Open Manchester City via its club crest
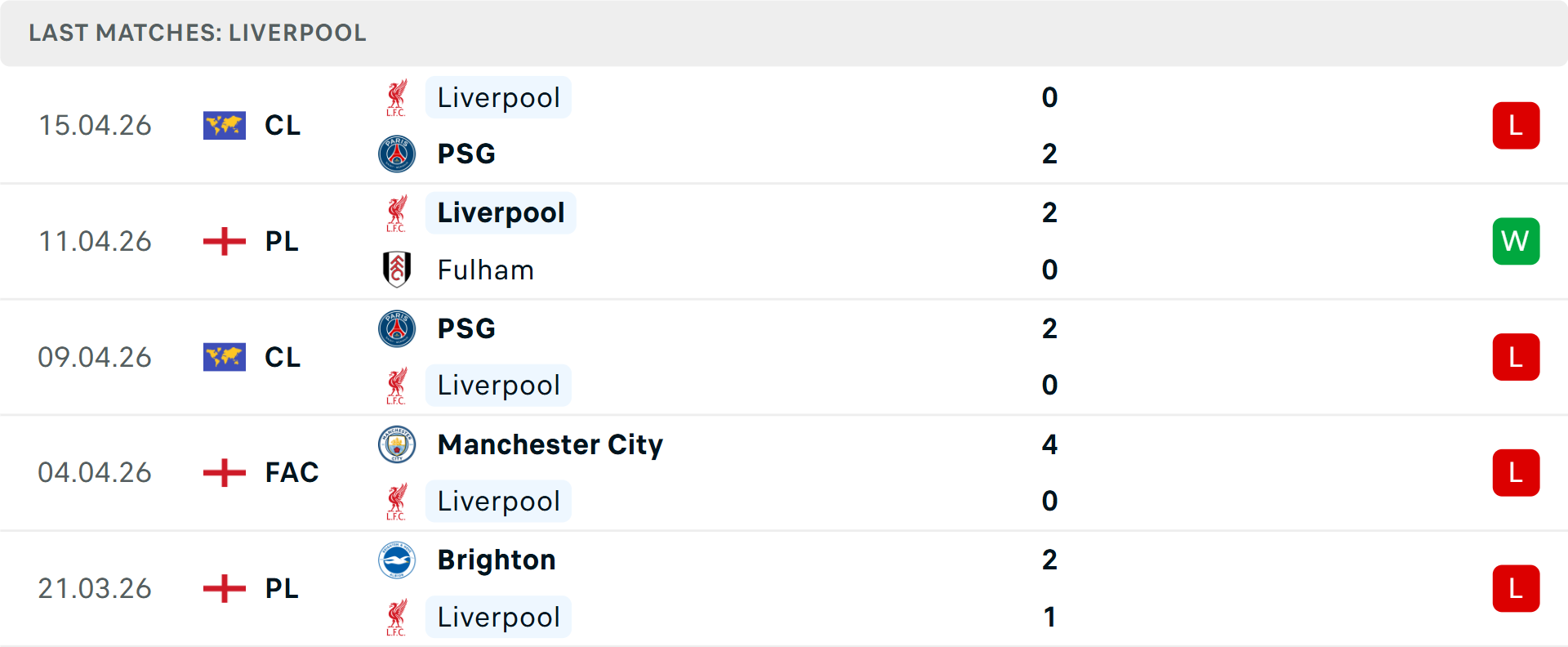Viewport: 1568px width, 647px height. (398, 445)
